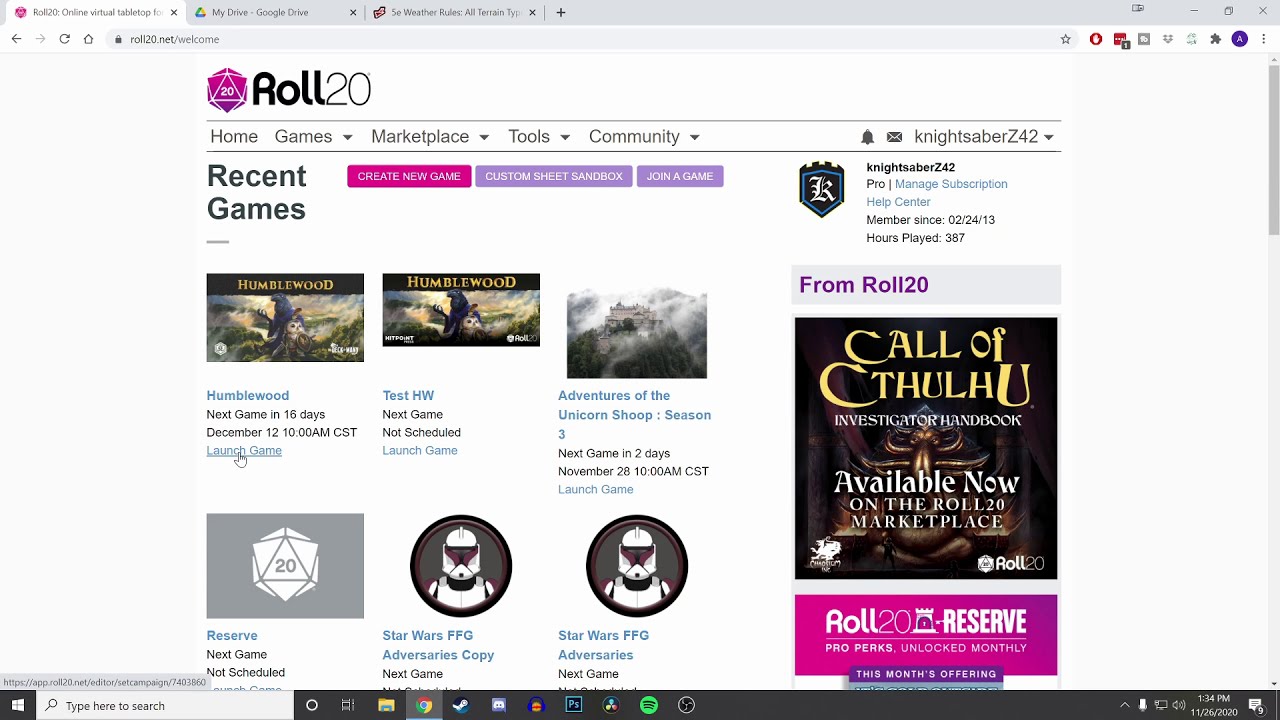Open Spotify from the taskbar
Image resolution: width=1280 pixels, height=720 pixels.
coord(649,705)
